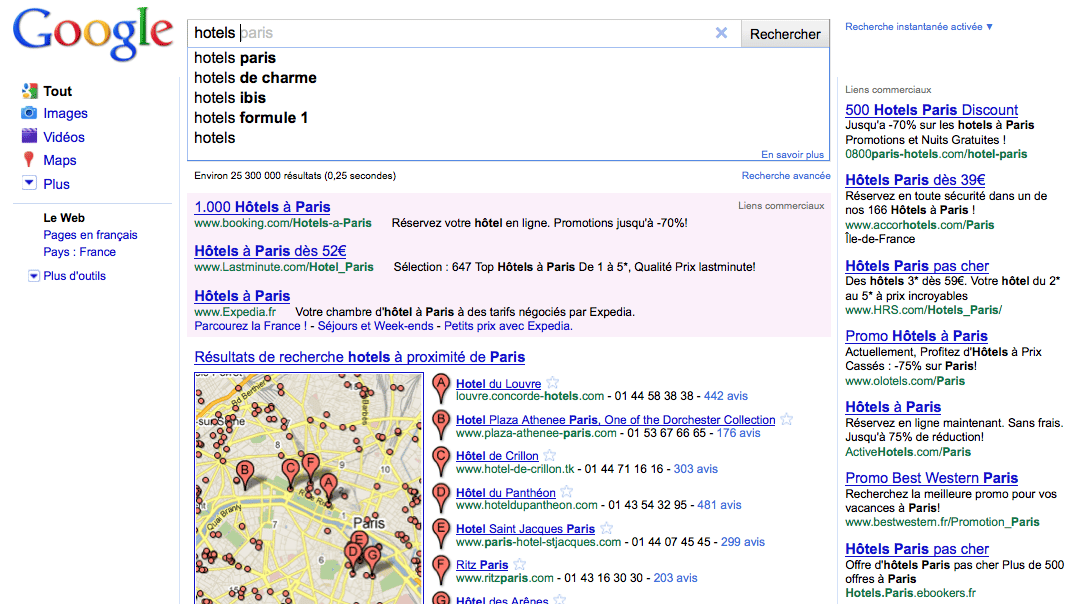Star the Hotel Saint Jacques Paris result
This screenshot has height=604, width=1070.
pyautogui.click(x=607, y=528)
